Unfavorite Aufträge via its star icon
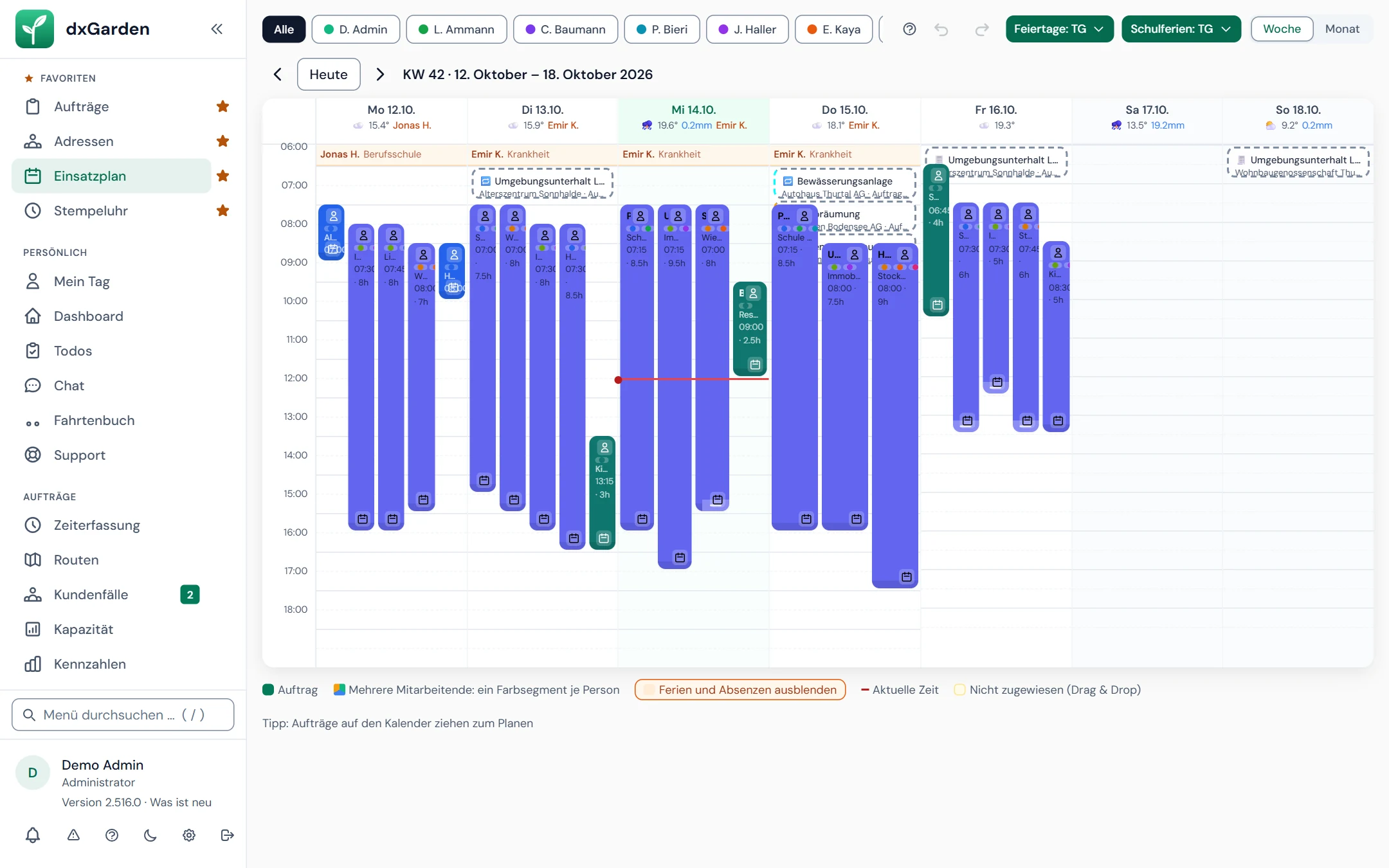This screenshot has height=868, width=1389. [222, 107]
